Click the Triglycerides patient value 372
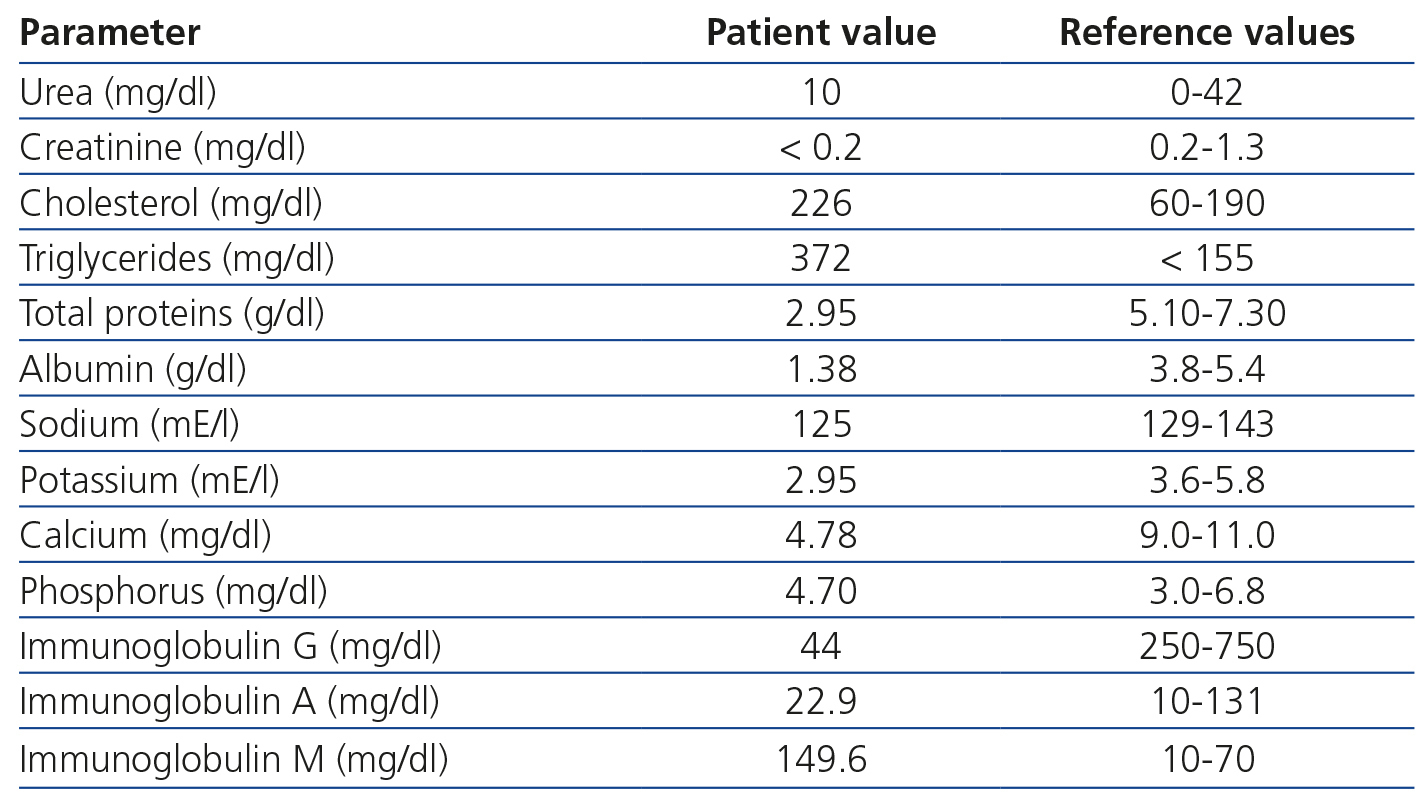Screen dimensions: 1424x810 coord(821,259)
